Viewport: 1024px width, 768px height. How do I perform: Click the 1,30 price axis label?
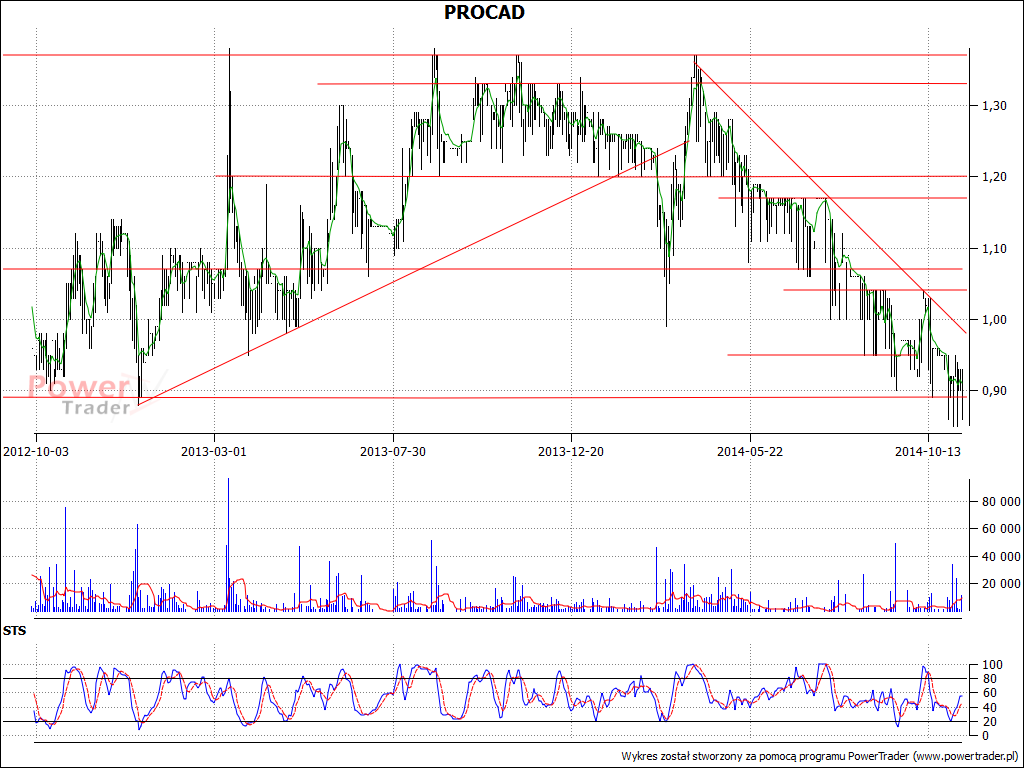pyautogui.click(x=994, y=105)
